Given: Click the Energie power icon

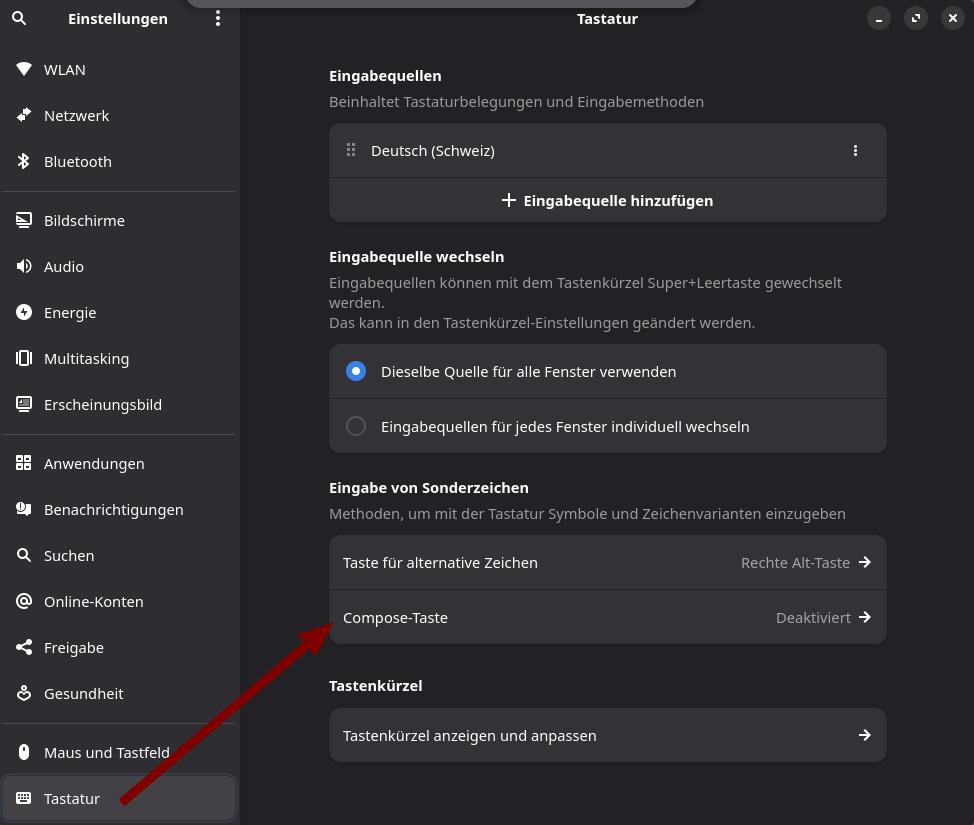Looking at the screenshot, I should (24, 312).
